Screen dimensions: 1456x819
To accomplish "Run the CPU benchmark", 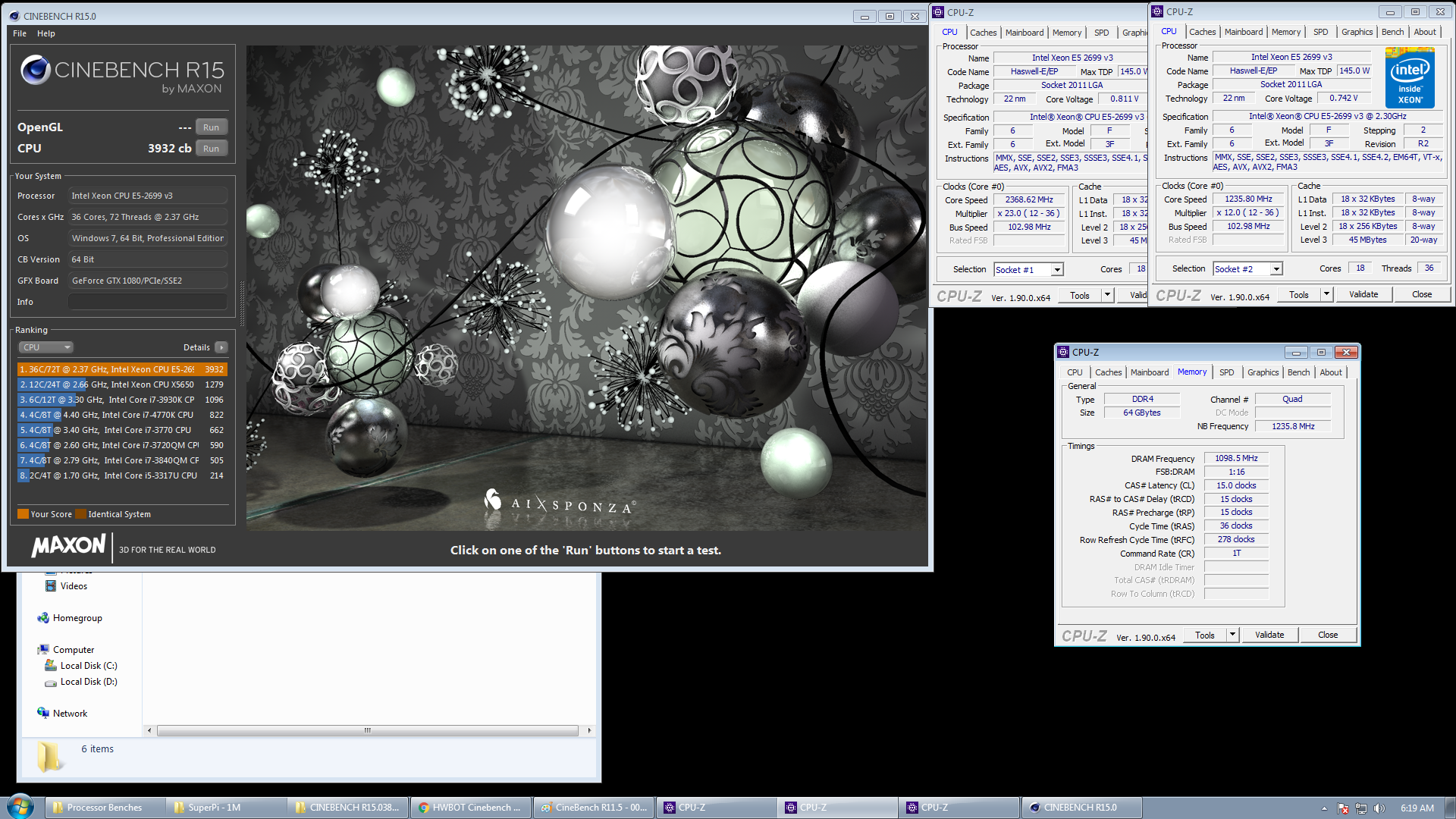I will point(212,149).
